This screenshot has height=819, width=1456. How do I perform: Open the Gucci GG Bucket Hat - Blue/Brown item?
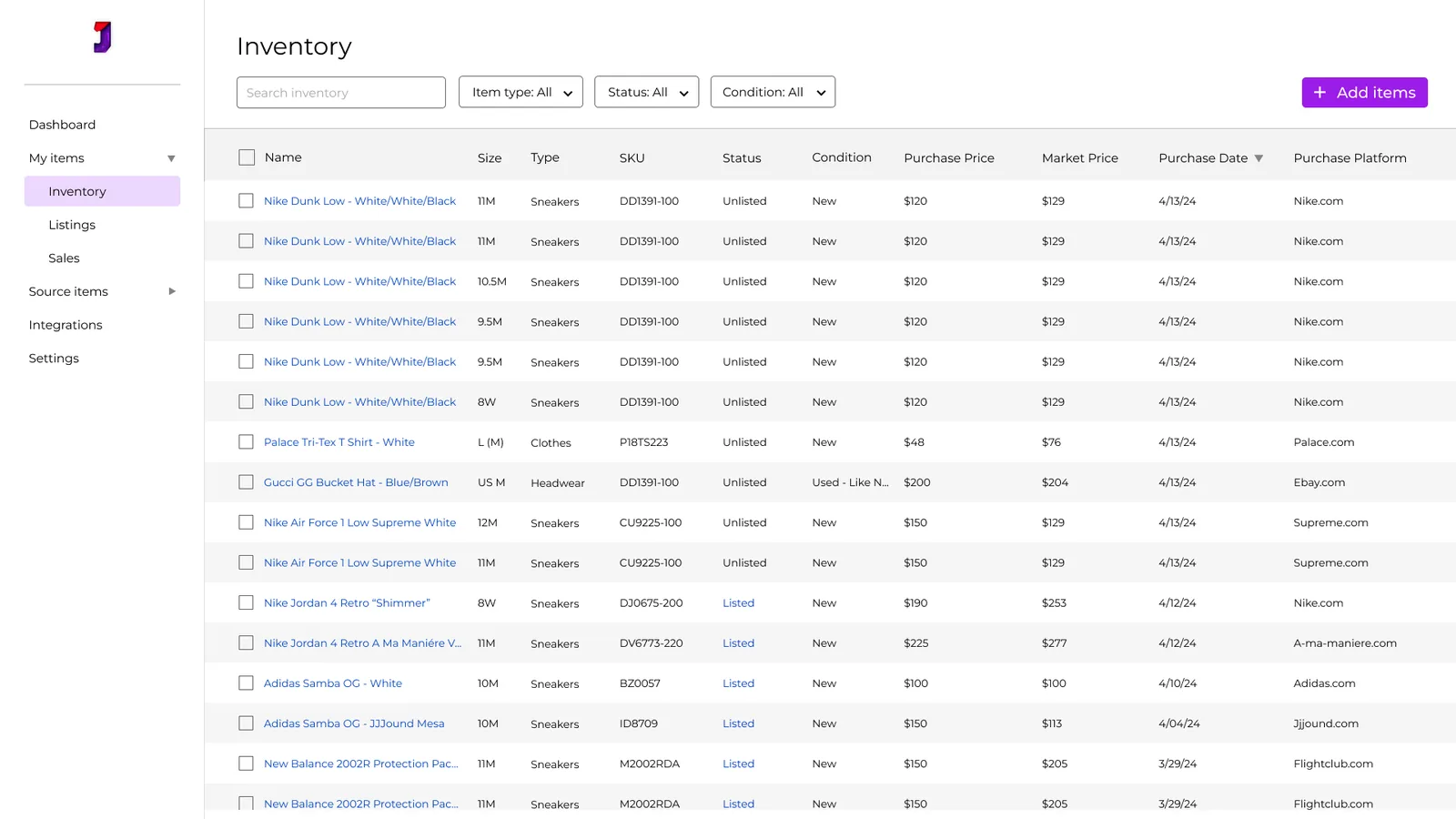click(356, 482)
